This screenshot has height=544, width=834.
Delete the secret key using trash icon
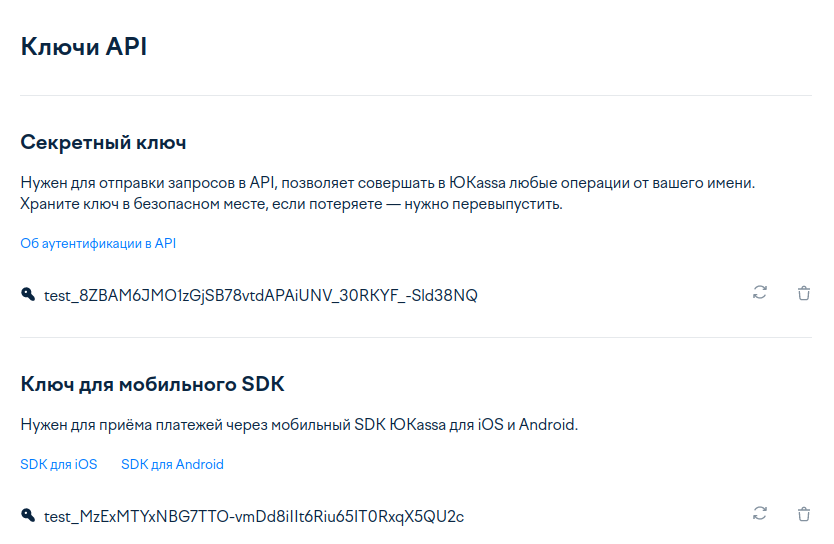coord(804,292)
